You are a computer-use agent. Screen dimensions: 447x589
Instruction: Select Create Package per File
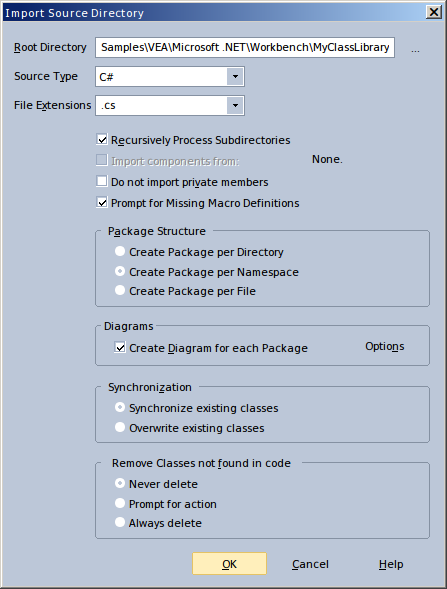point(120,290)
